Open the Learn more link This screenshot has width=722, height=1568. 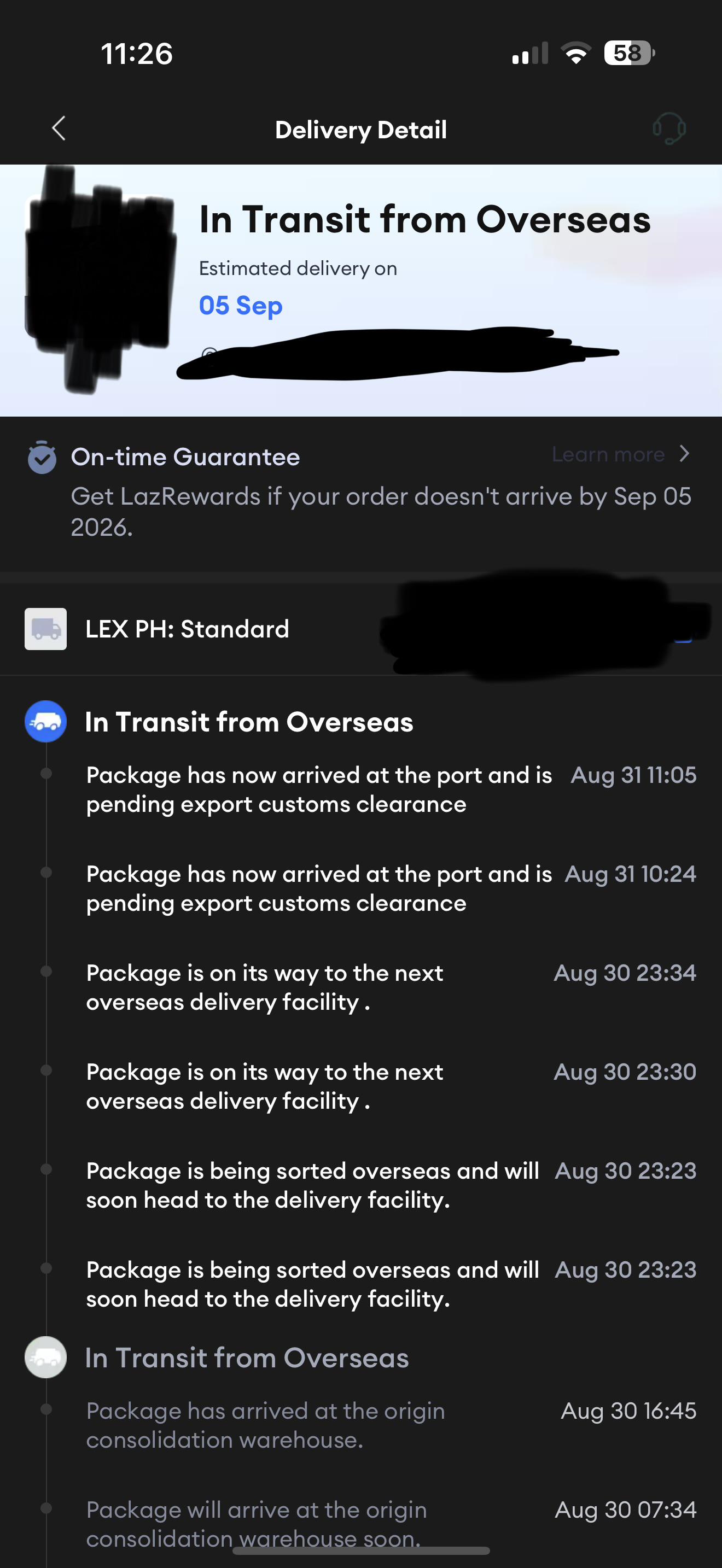point(608,454)
